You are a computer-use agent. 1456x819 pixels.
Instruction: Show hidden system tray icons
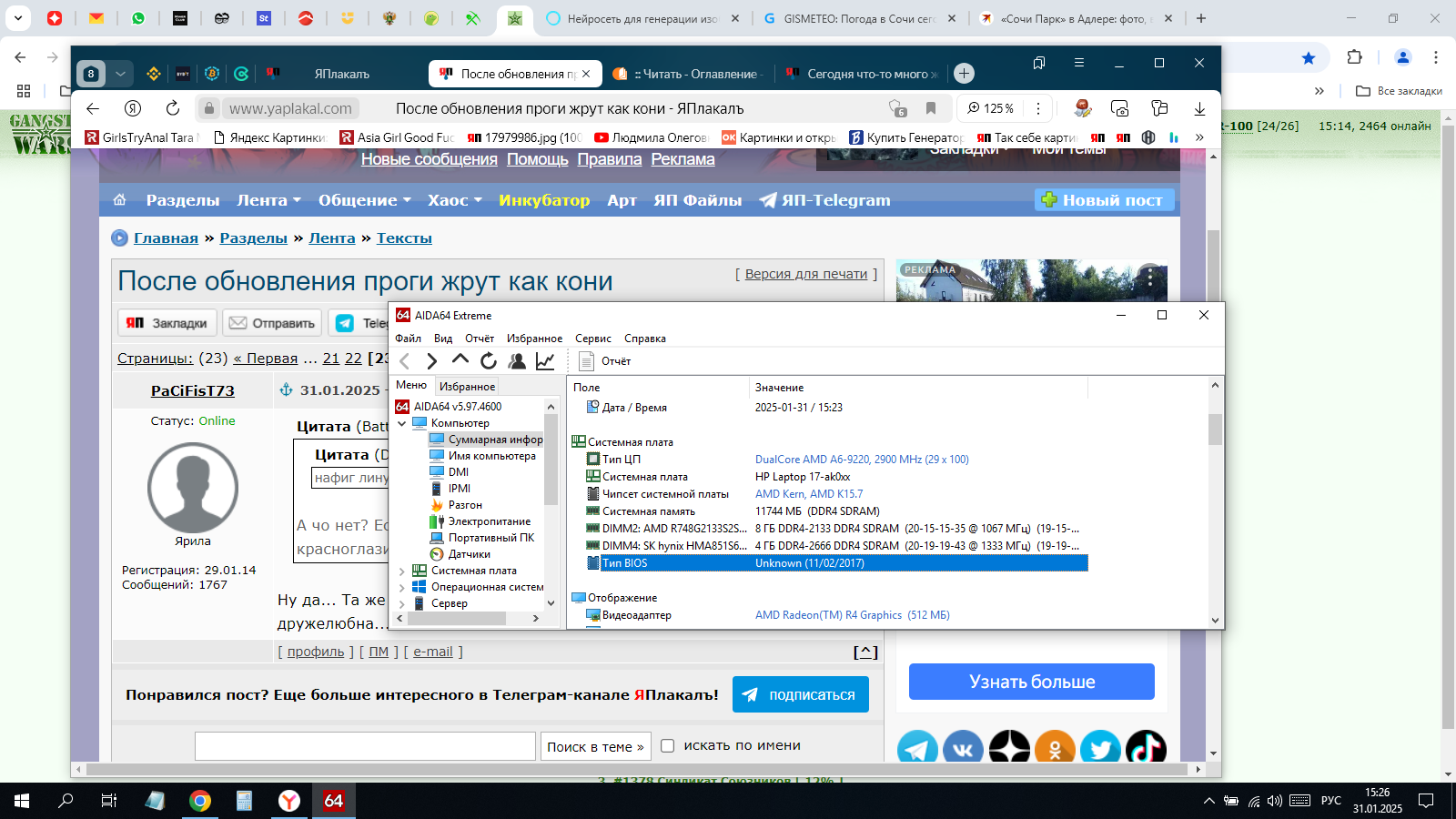point(1208,801)
